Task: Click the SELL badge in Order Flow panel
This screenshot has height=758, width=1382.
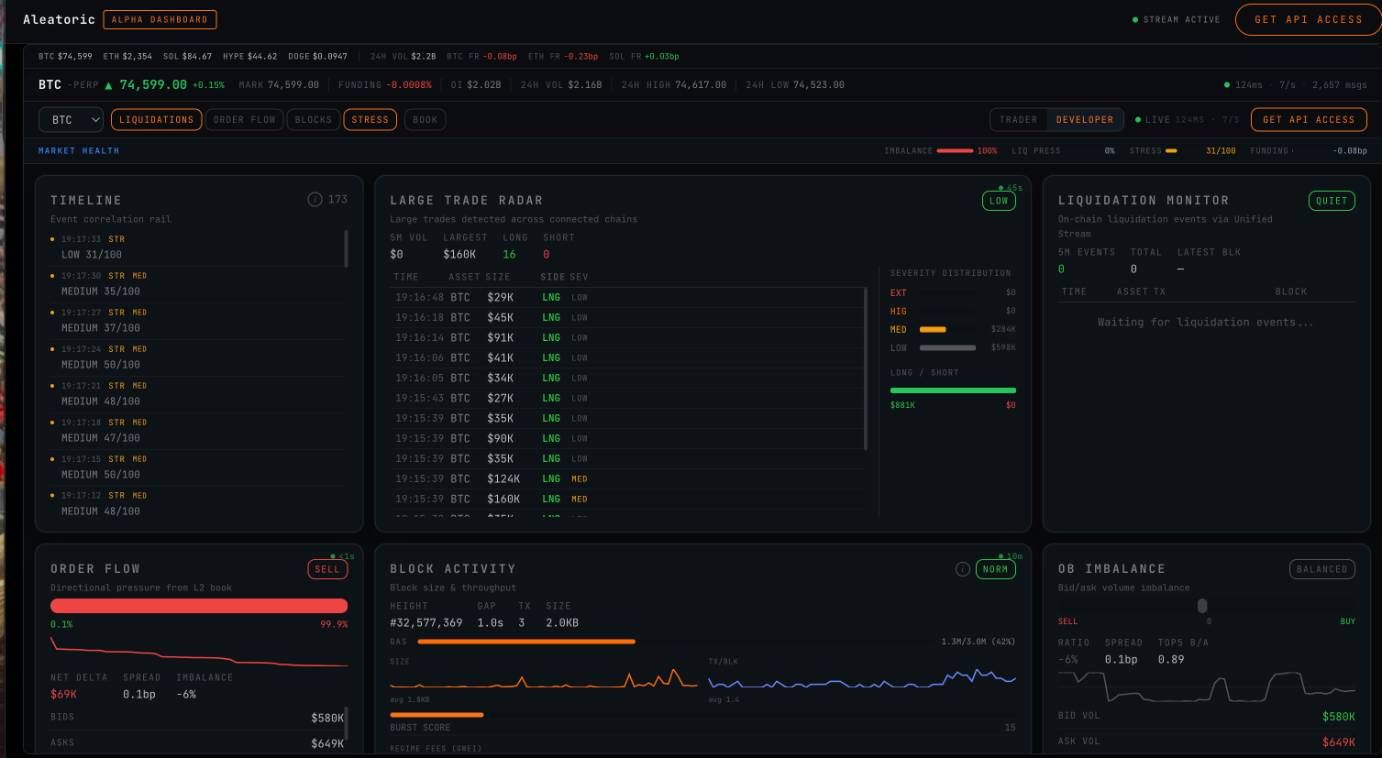Action: click(327, 569)
